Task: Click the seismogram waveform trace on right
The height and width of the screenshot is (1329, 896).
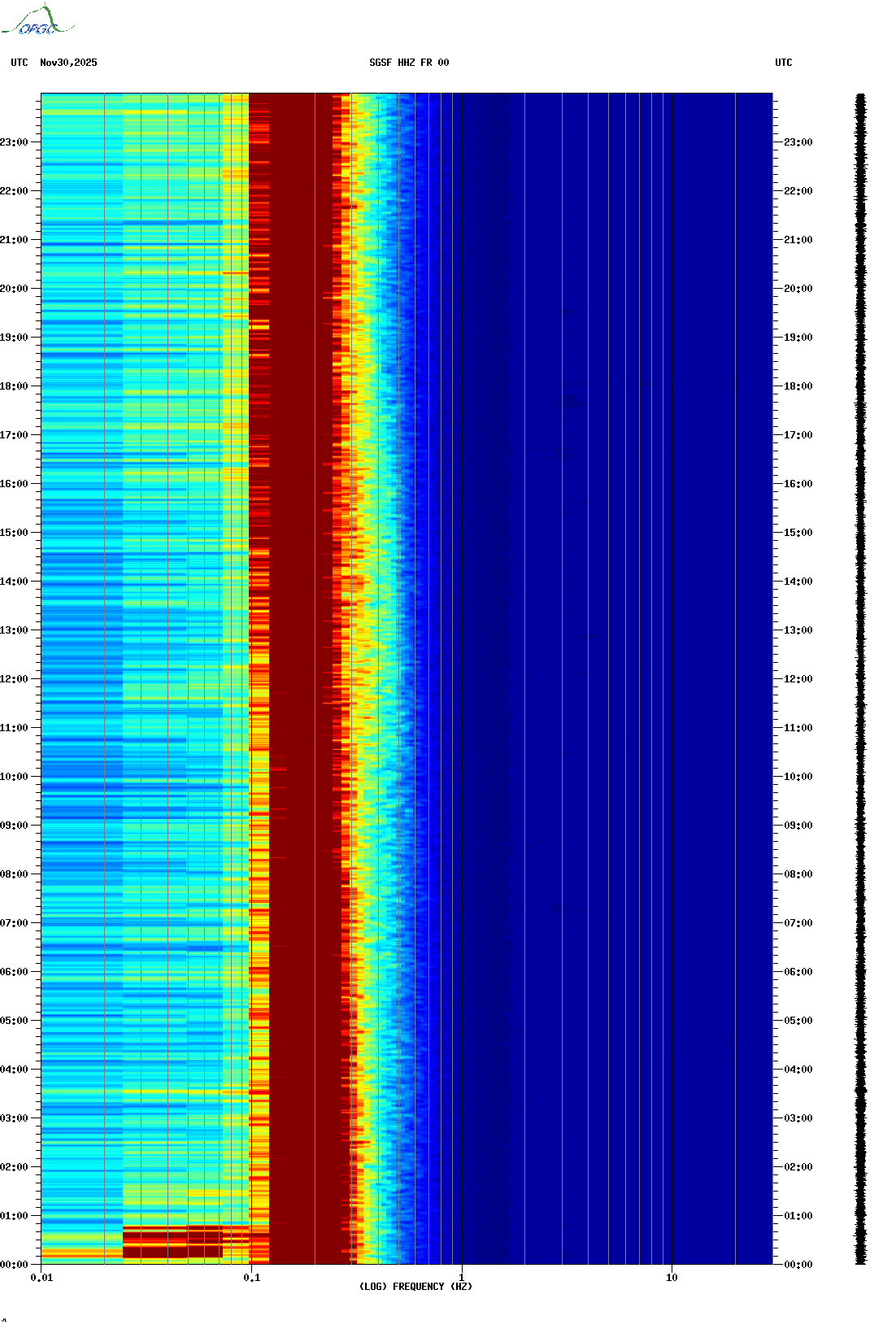Action: tap(860, 679)
